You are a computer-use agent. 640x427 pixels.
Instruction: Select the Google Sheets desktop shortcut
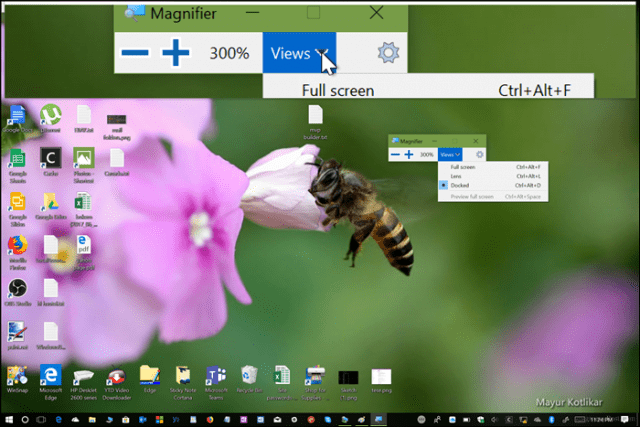click(x=18, y=166)
